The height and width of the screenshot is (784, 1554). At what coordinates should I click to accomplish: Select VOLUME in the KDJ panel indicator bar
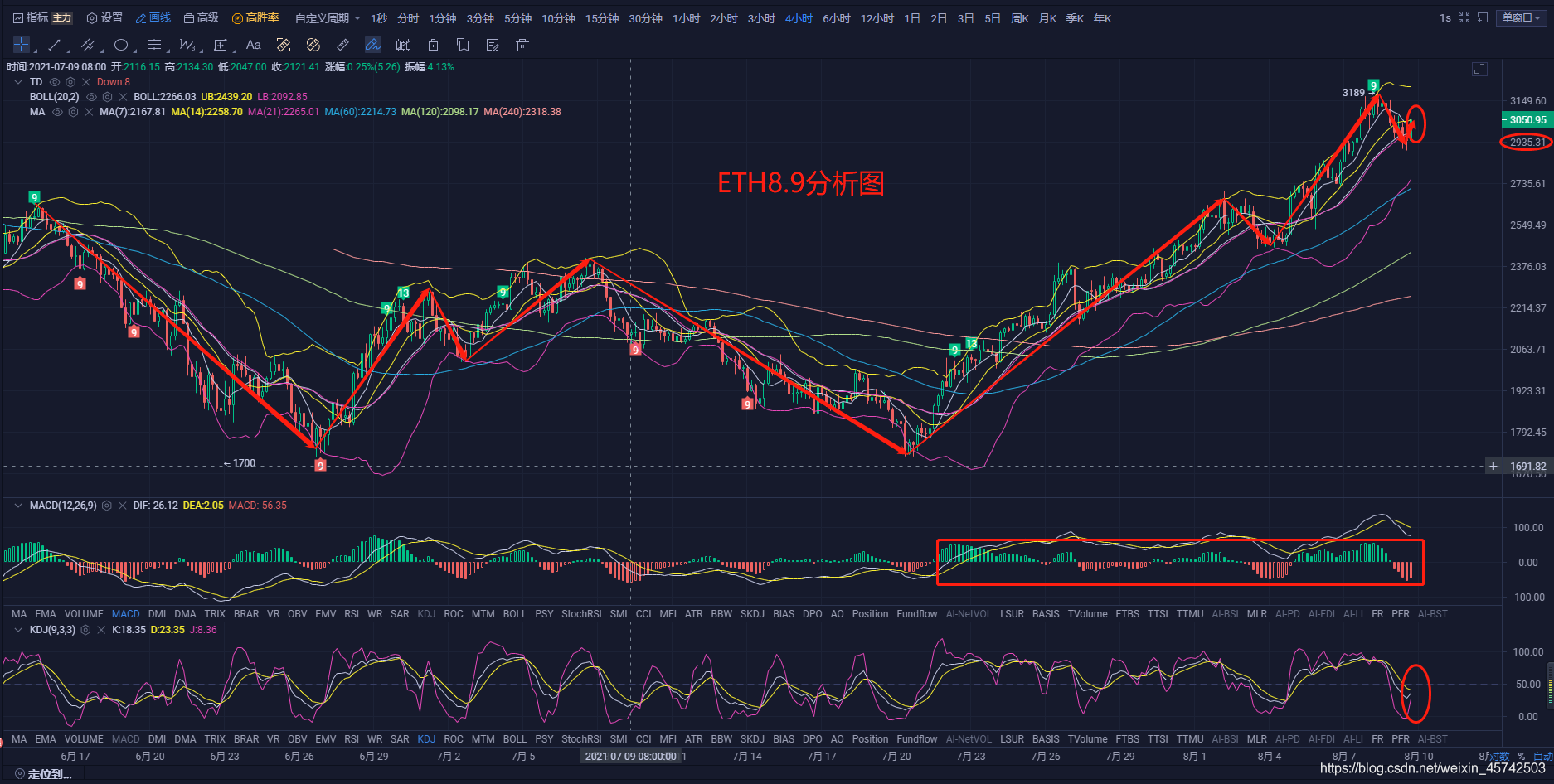tap(84, 739)
